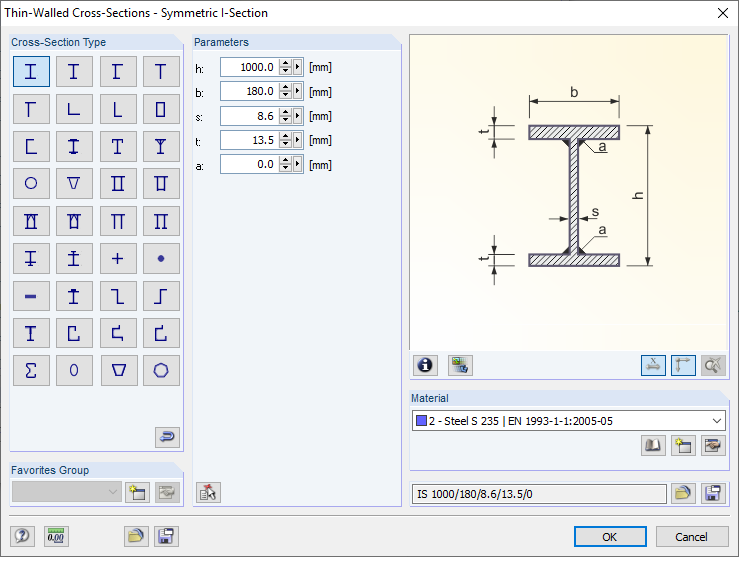Open the material library book icon
This screenshot has width=739, height=580.
coord(653,445)
